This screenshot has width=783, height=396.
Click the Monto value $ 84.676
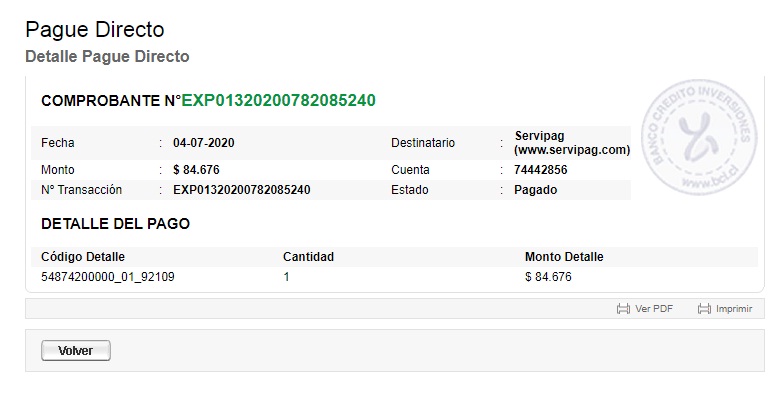(x=196, y=170)
